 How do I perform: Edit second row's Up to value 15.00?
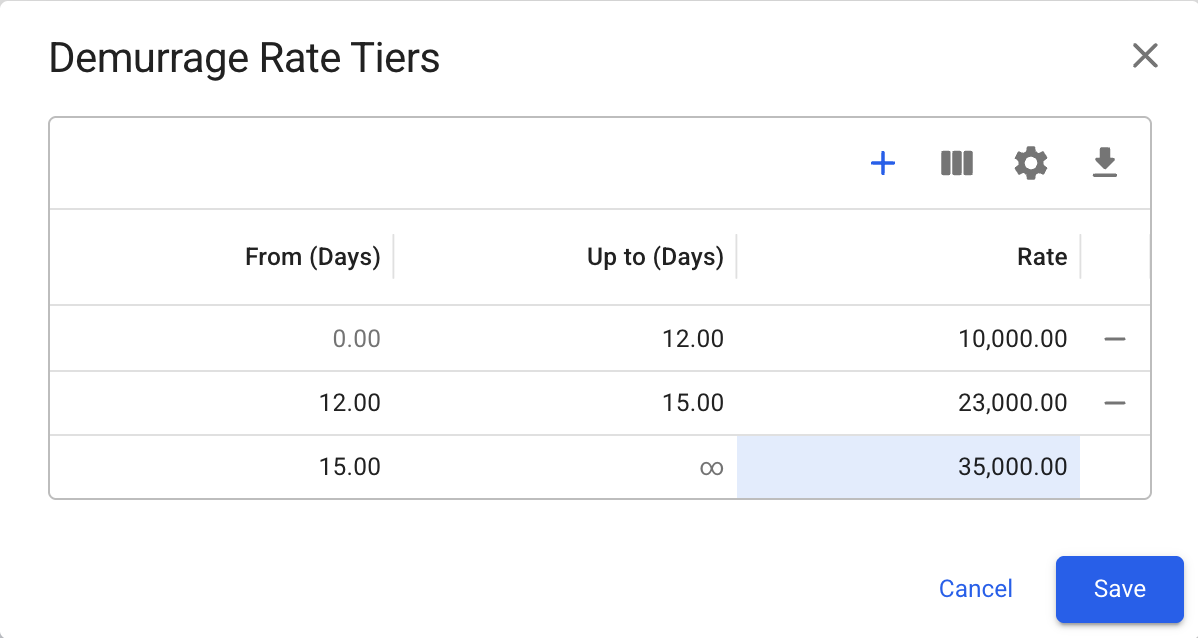point(565,403)
